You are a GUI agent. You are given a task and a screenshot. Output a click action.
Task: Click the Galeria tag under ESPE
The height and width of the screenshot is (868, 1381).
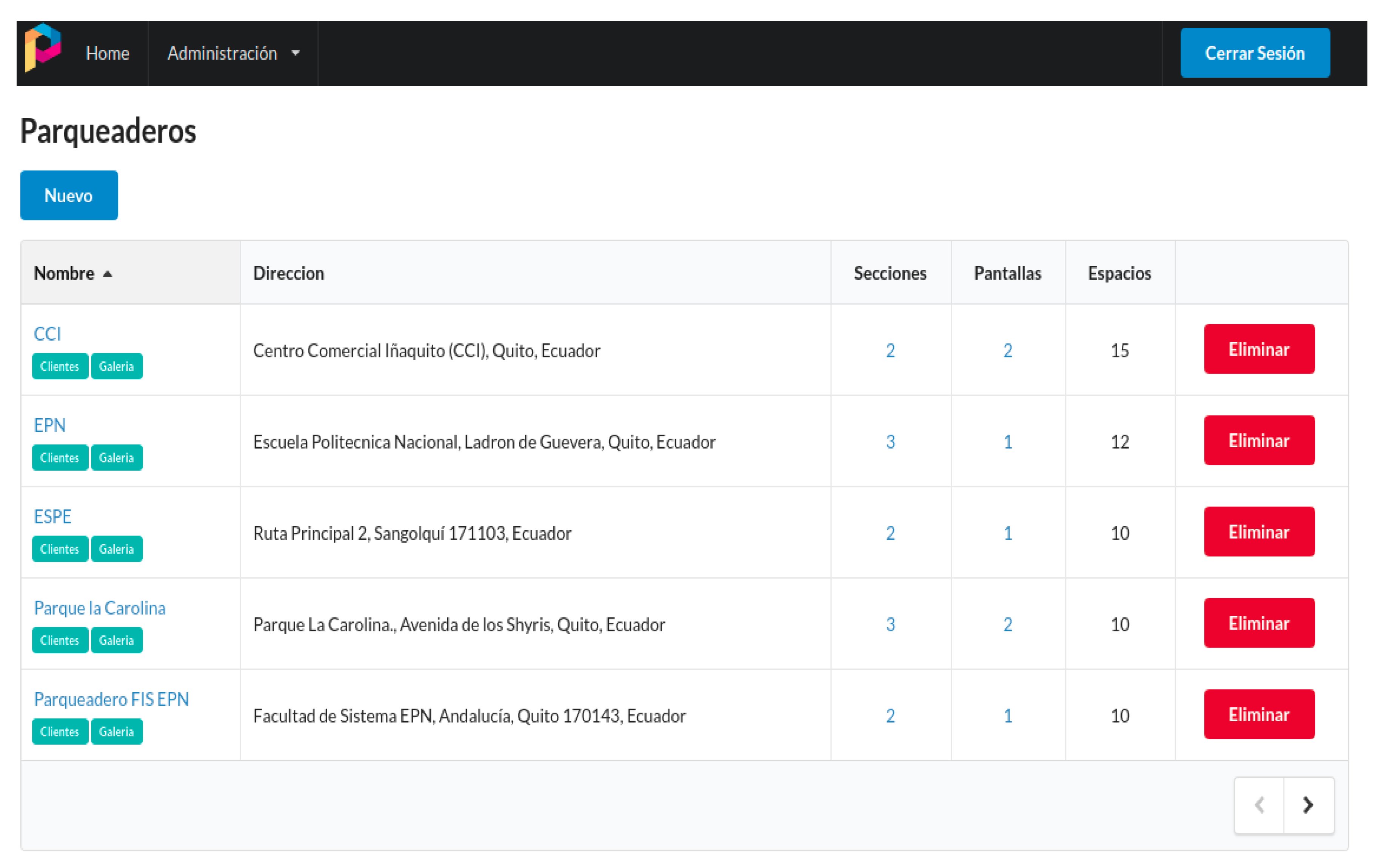(116, 549)
